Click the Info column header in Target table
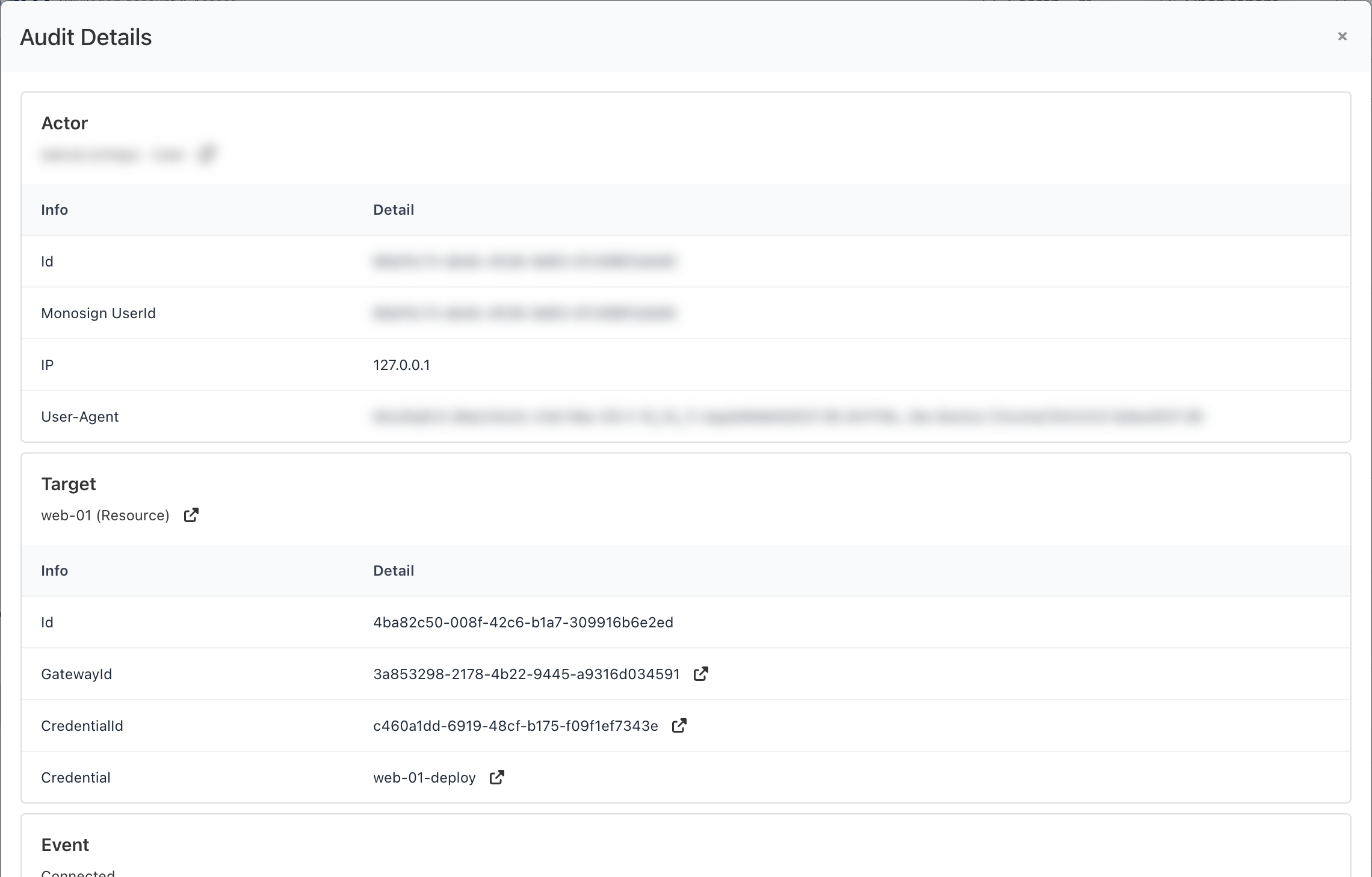 pyautogui.click(x=54, y=570)
